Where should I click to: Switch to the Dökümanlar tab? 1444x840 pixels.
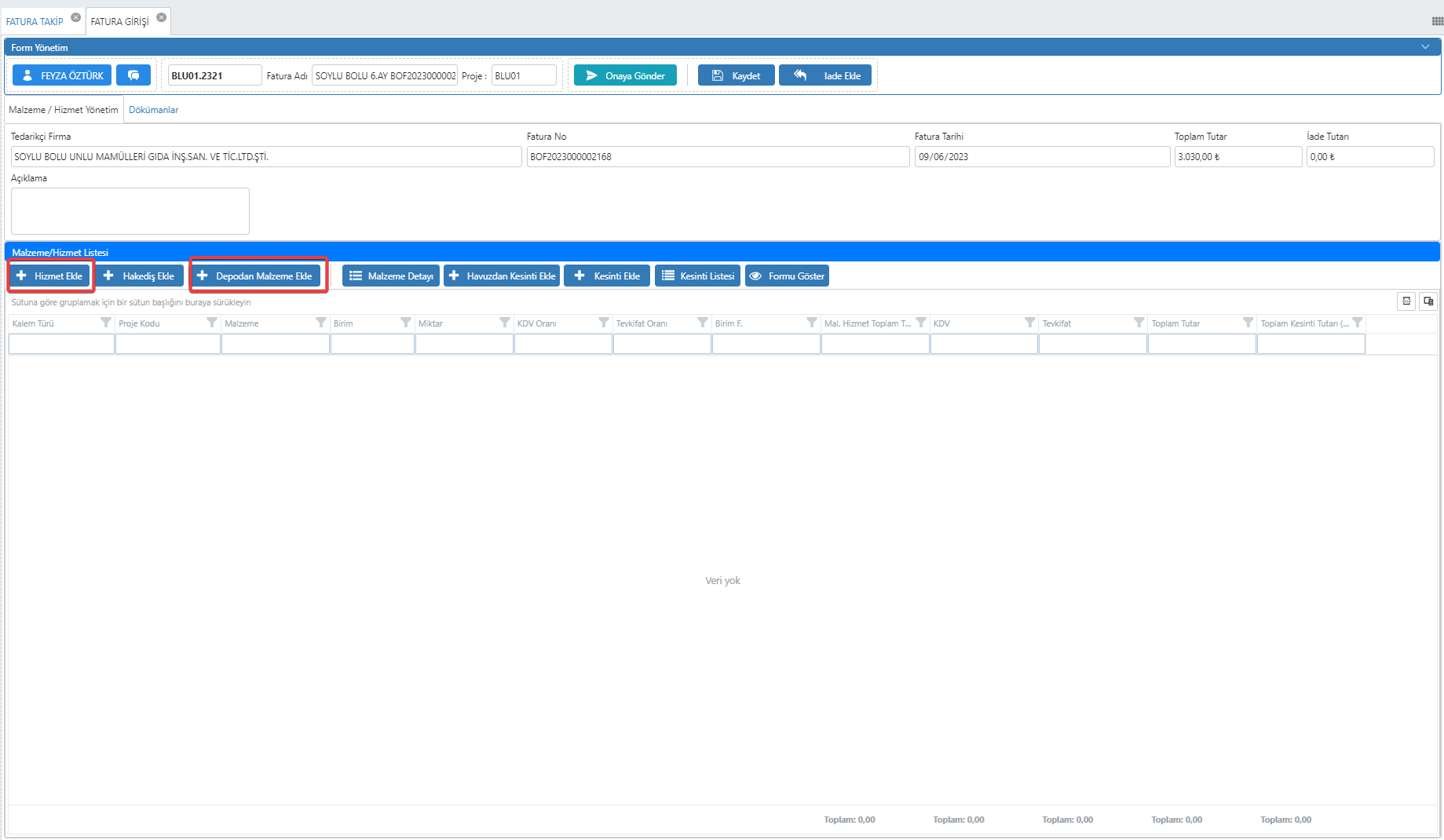click(153, 110)
